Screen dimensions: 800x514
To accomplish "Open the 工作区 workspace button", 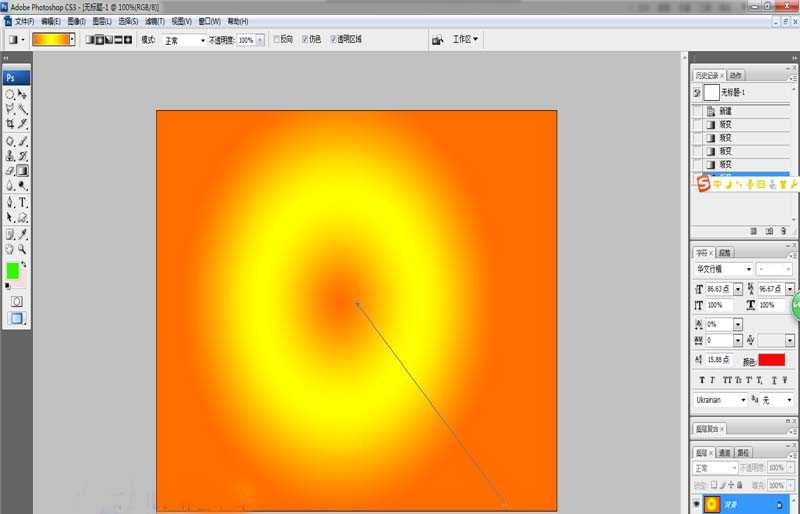I will click(x=465, y=40).
